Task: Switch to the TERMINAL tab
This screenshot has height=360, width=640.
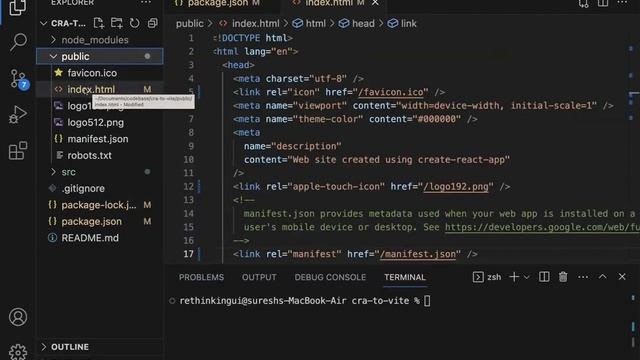Action: point(404,278)
